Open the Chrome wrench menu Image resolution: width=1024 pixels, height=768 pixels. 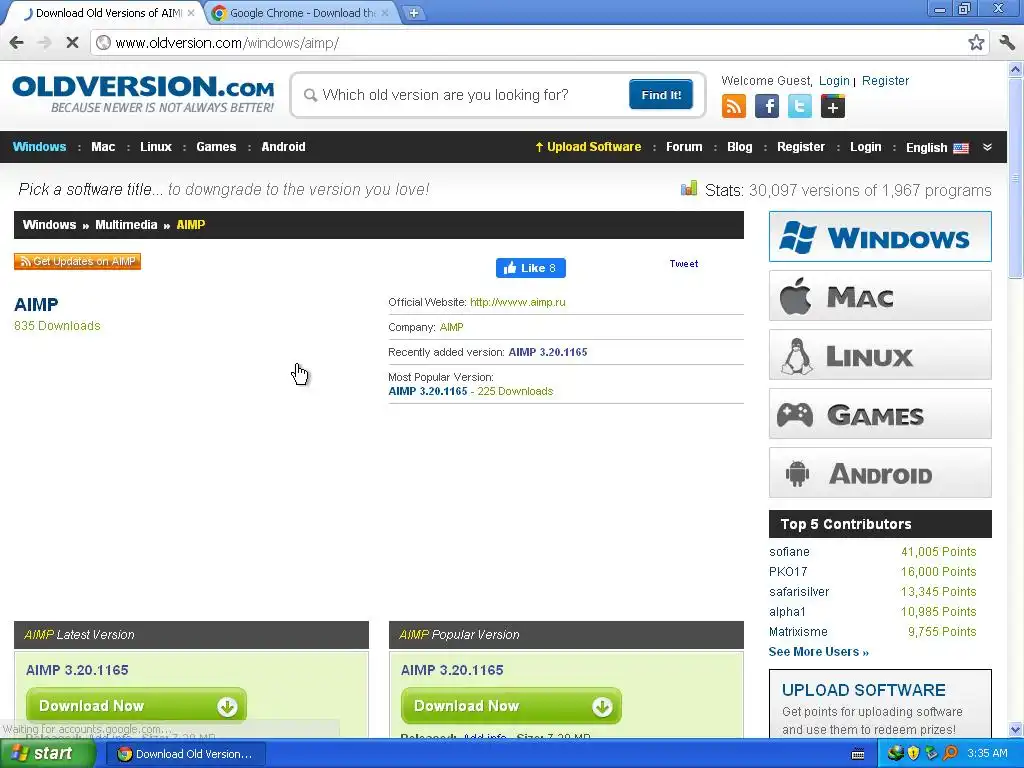tap(1007, 42)
